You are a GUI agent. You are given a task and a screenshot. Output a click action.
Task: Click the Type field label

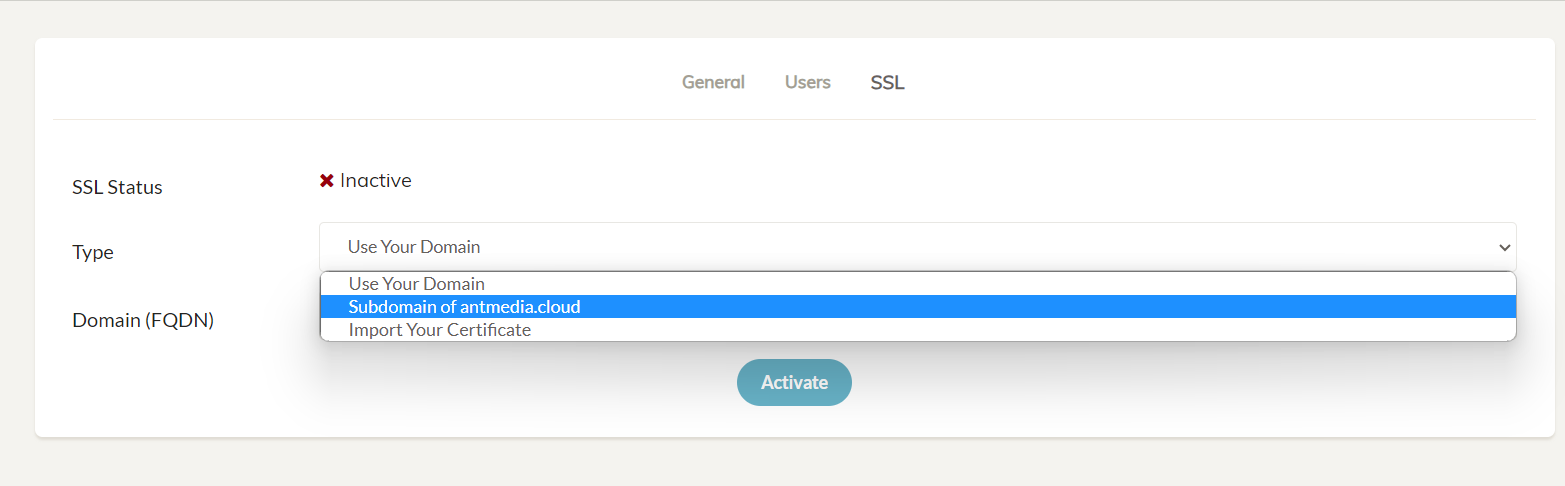click(93, 252)
